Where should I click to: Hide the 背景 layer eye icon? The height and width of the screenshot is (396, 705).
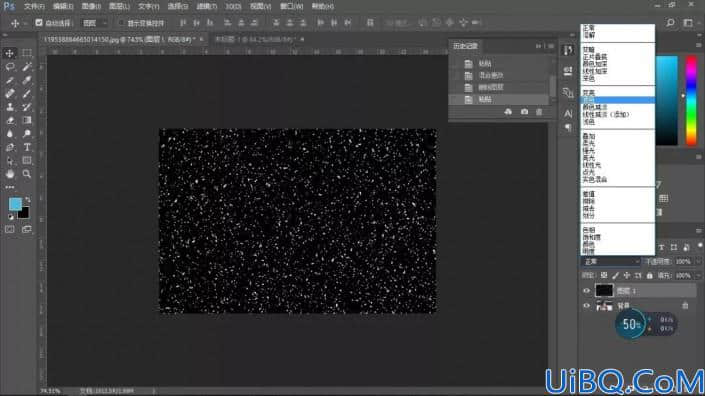tap(586, 306)
